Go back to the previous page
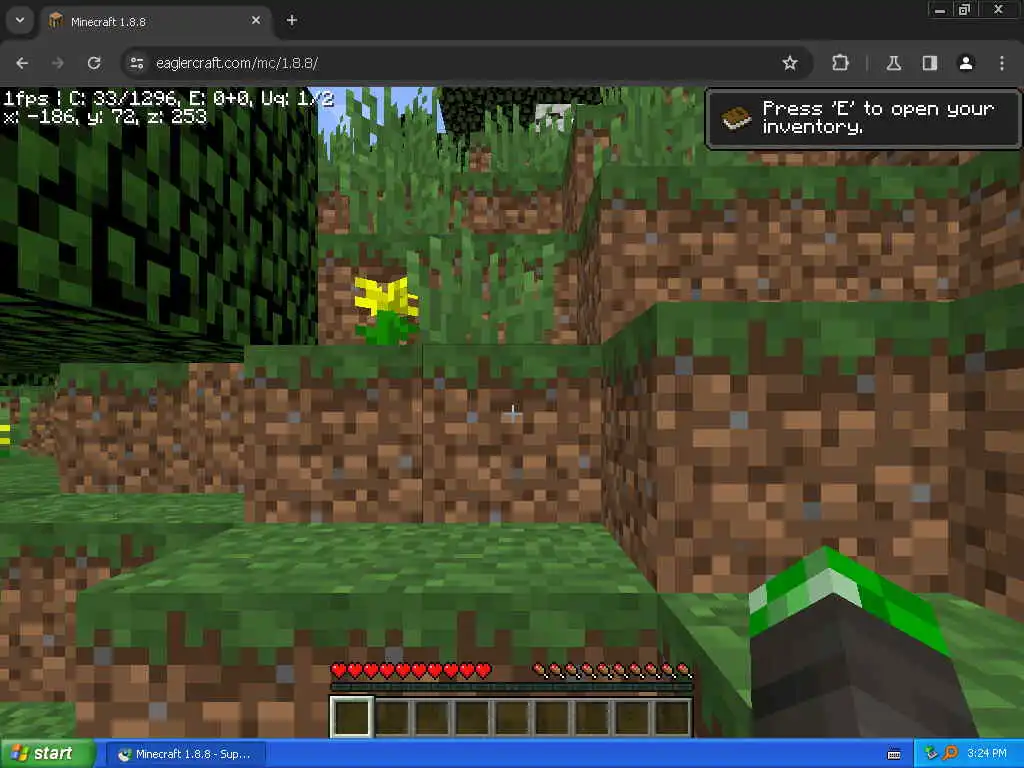The image size is (1024, 768). pos(22,63)
